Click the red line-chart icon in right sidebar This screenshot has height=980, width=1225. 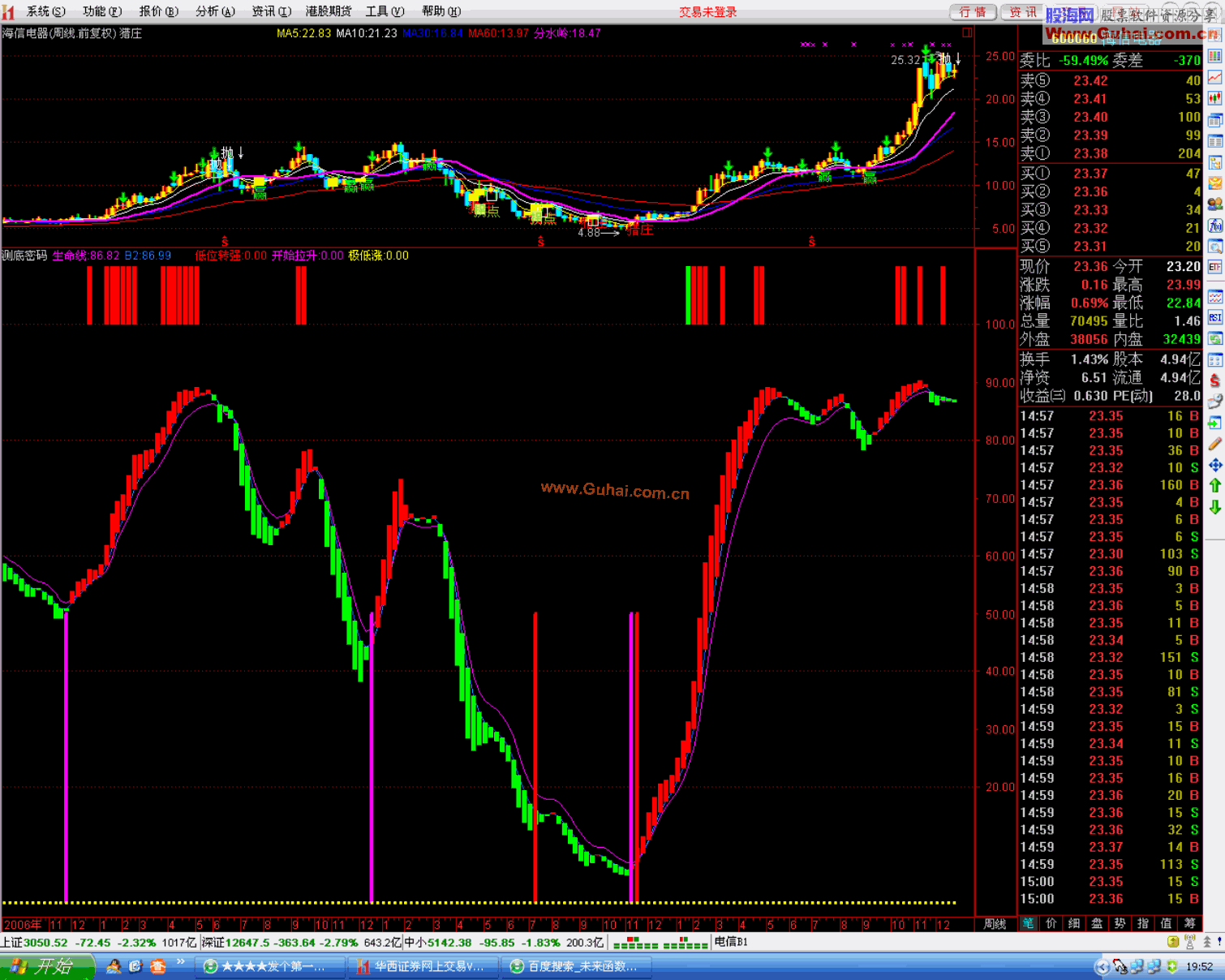[1214, 78]
